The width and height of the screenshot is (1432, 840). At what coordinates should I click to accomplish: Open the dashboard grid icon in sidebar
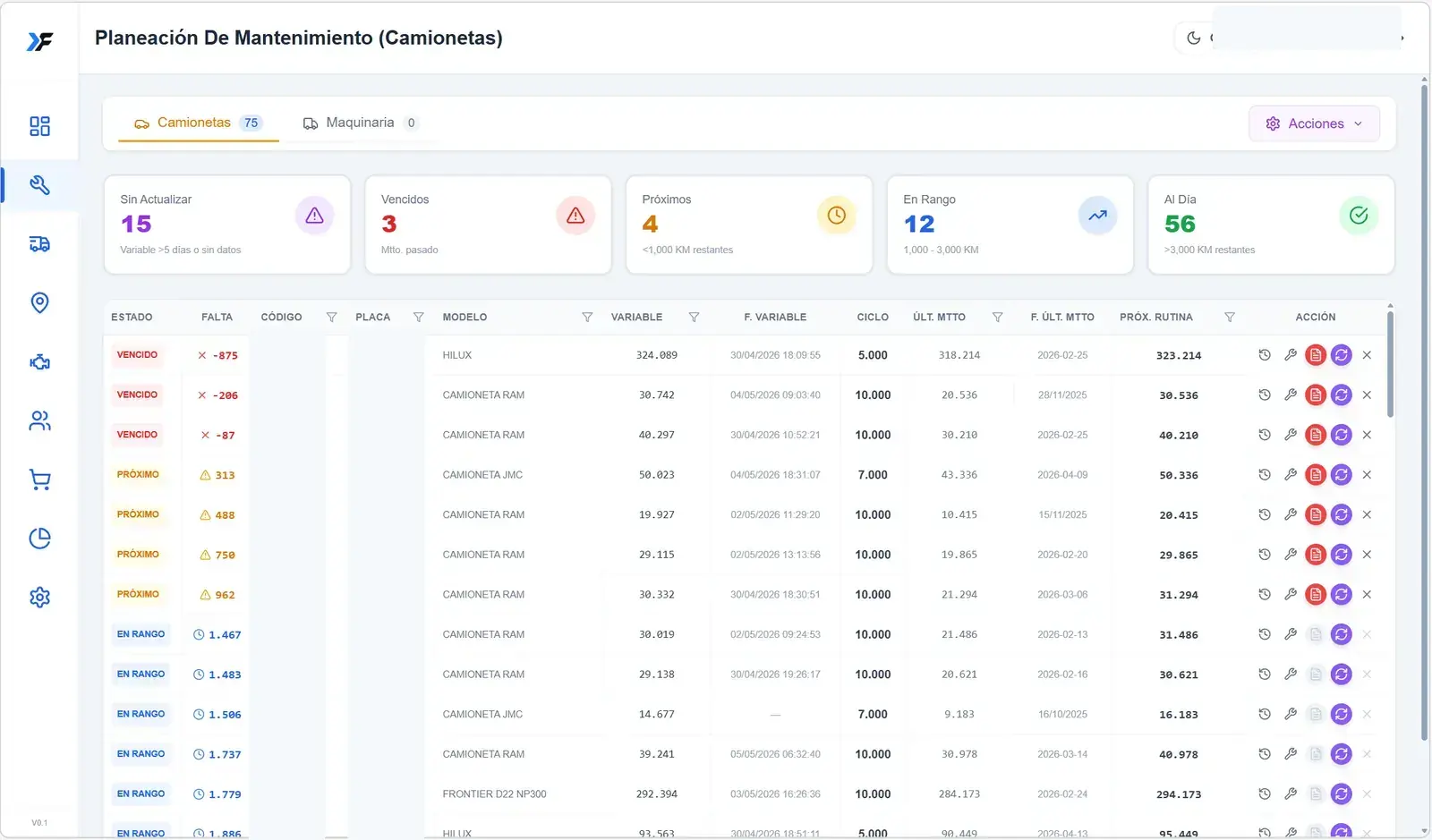coord(39,126)
